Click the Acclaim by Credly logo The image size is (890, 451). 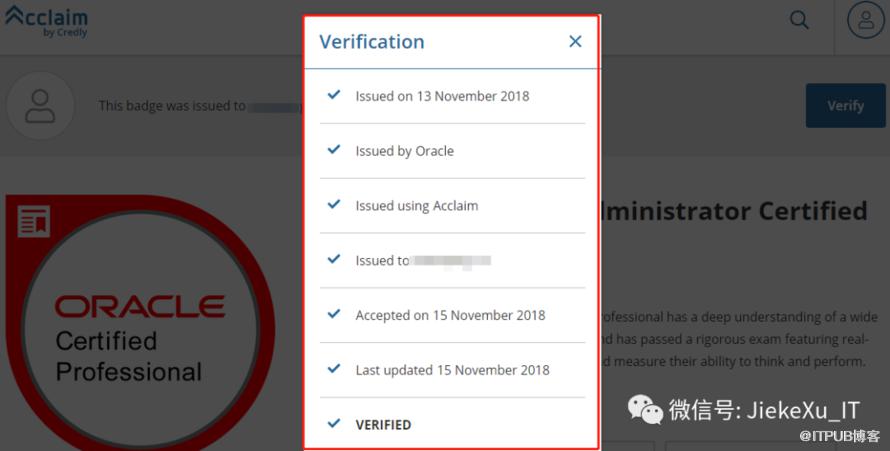47,20
